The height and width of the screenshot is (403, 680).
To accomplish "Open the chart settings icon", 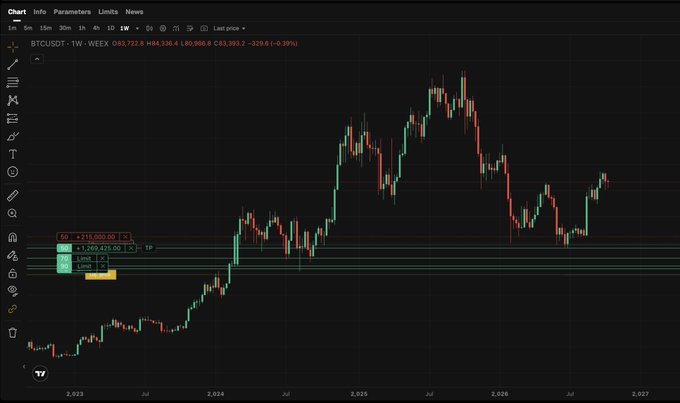I will 163,28.
